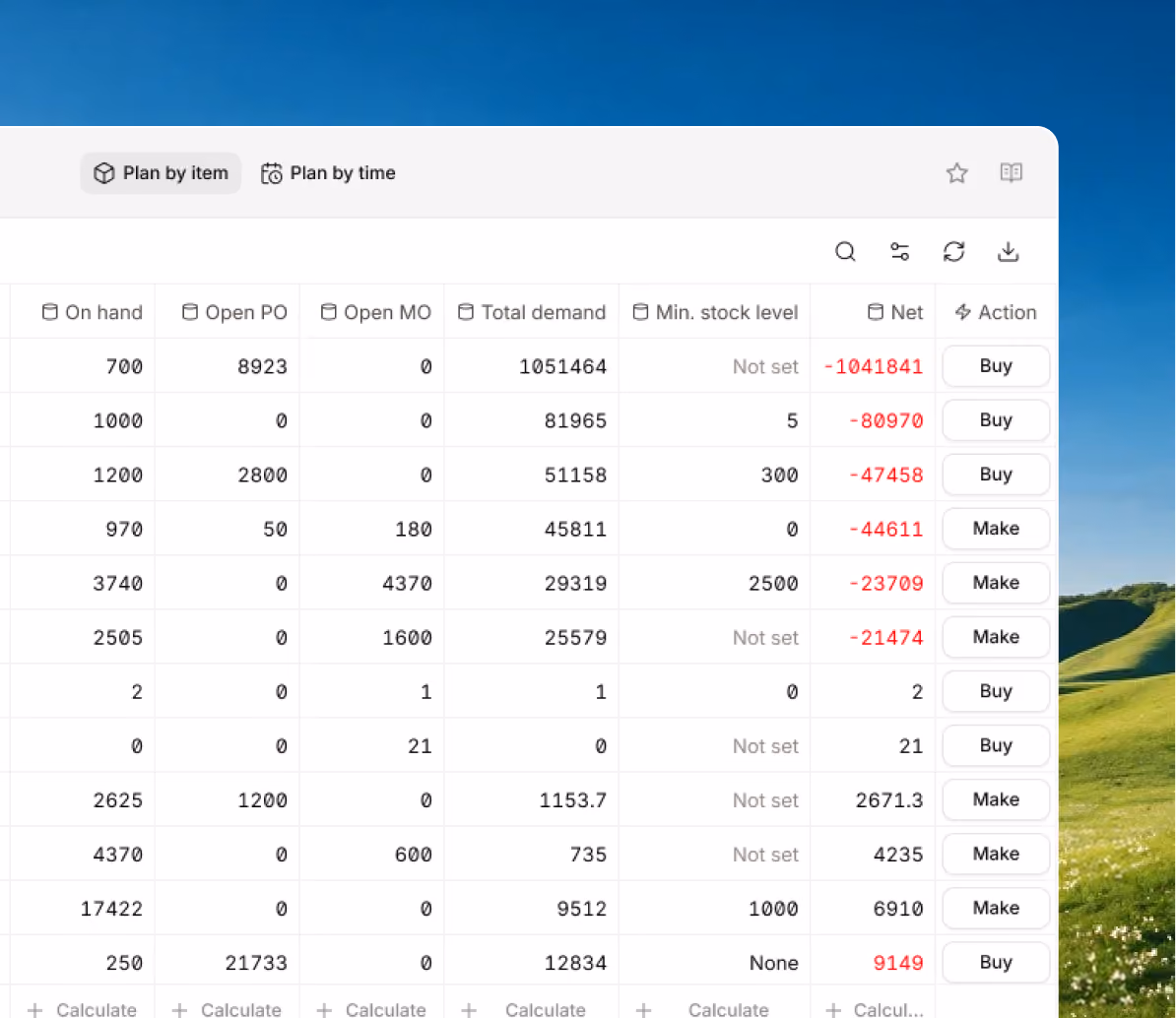Select Not set in the 1051464 demand row
The height and width of the screenshot is (1018, 1176).
(765, 366)
